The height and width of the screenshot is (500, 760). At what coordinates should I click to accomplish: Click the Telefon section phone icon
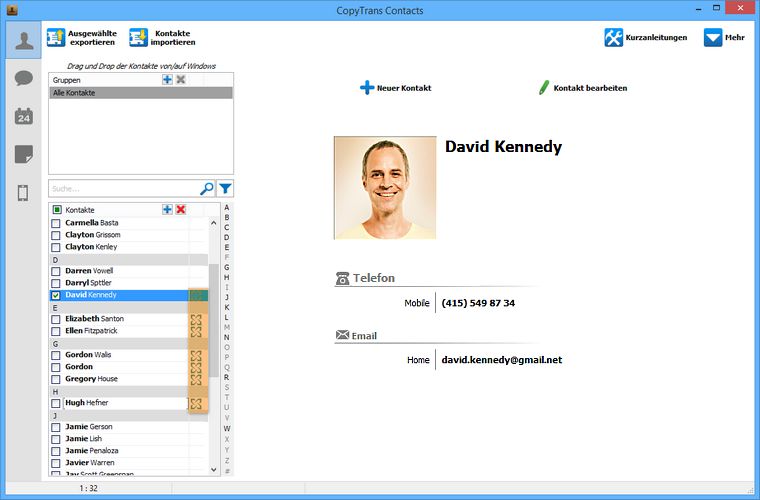tap(342, 278)
